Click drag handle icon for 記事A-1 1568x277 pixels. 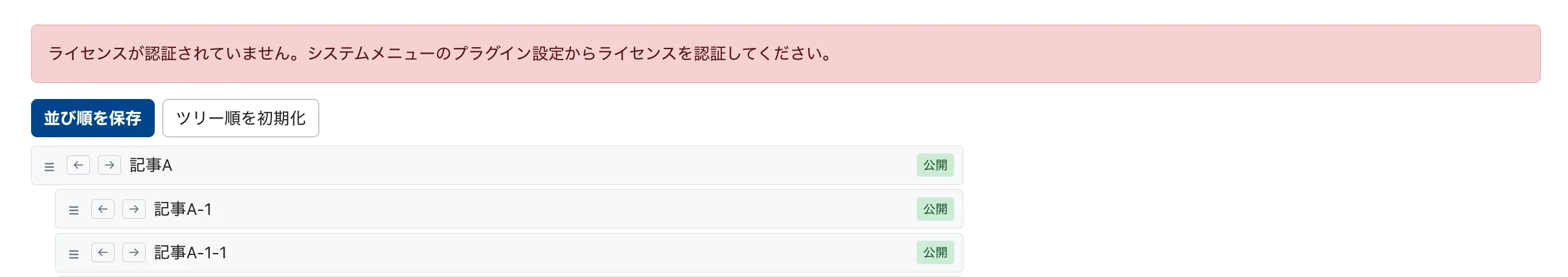coord(74,210)
